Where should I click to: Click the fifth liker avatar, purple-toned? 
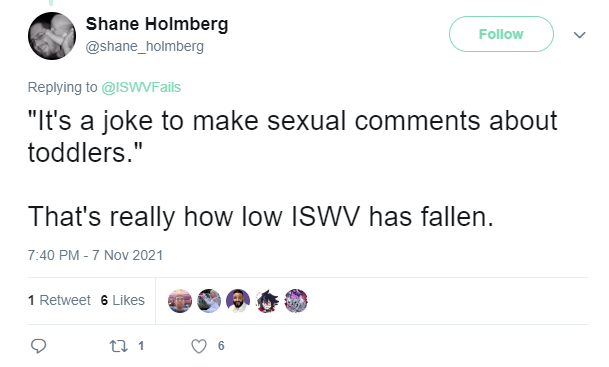pos(296,301)
